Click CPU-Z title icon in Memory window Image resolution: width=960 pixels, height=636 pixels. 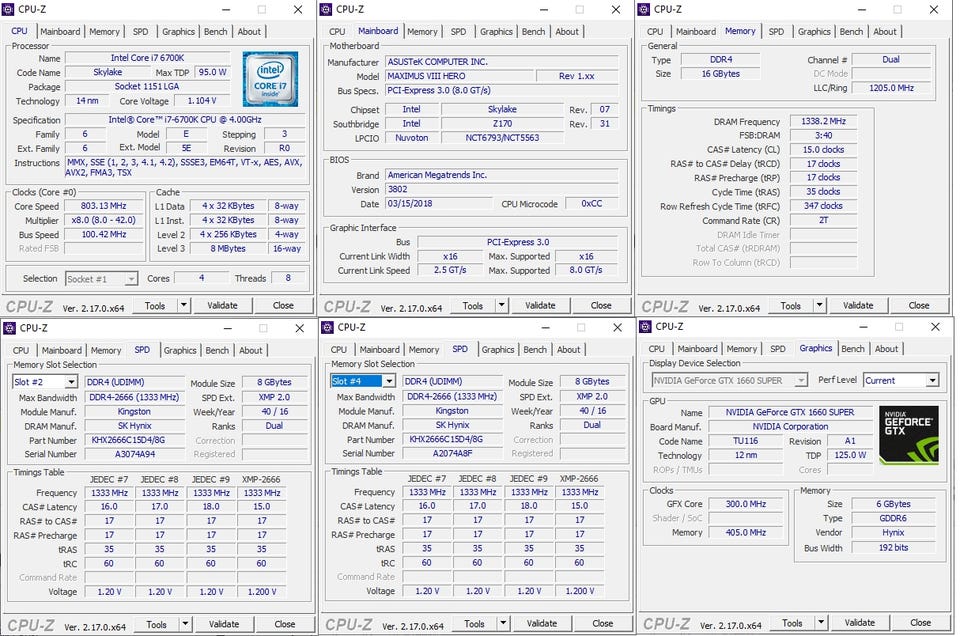(644, 9)
